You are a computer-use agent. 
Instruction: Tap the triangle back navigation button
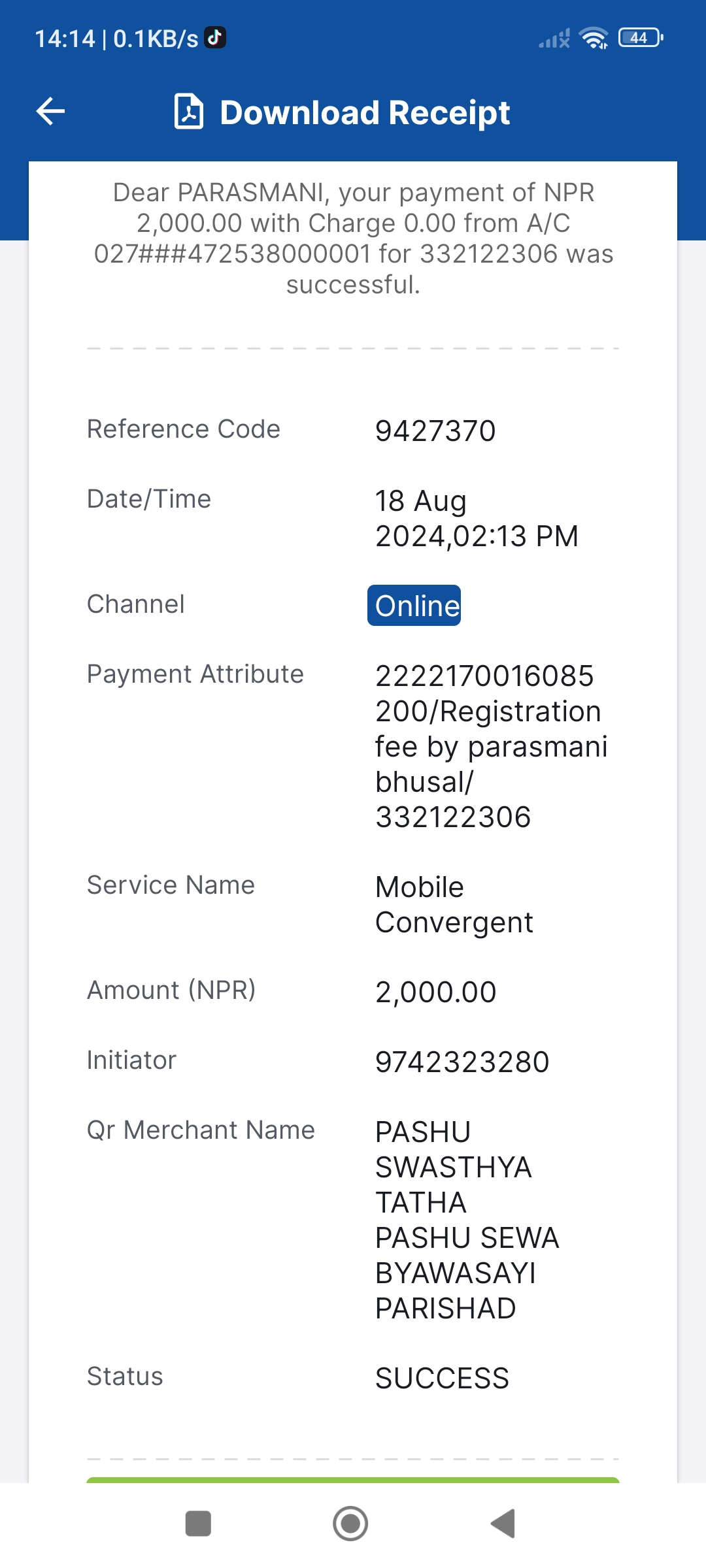[x=503, y=1524]
